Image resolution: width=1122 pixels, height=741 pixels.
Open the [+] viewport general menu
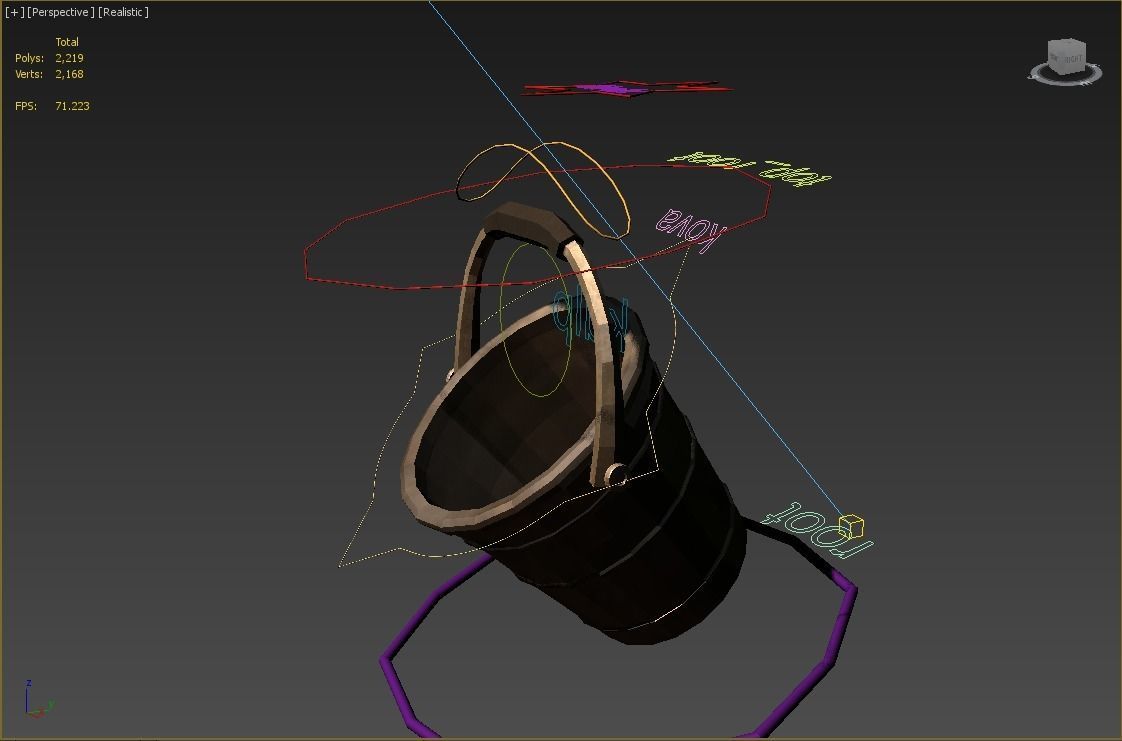(14, 12)
